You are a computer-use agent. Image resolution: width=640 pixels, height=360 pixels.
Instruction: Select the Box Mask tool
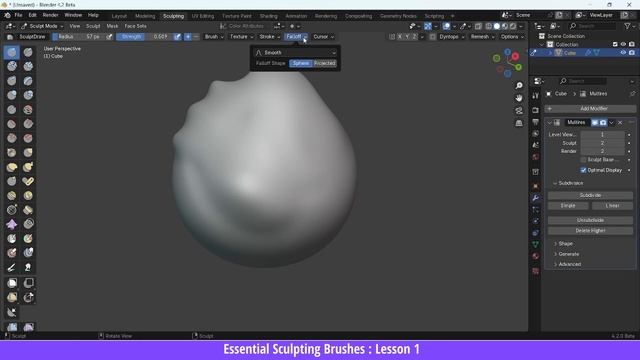point(12,283)
